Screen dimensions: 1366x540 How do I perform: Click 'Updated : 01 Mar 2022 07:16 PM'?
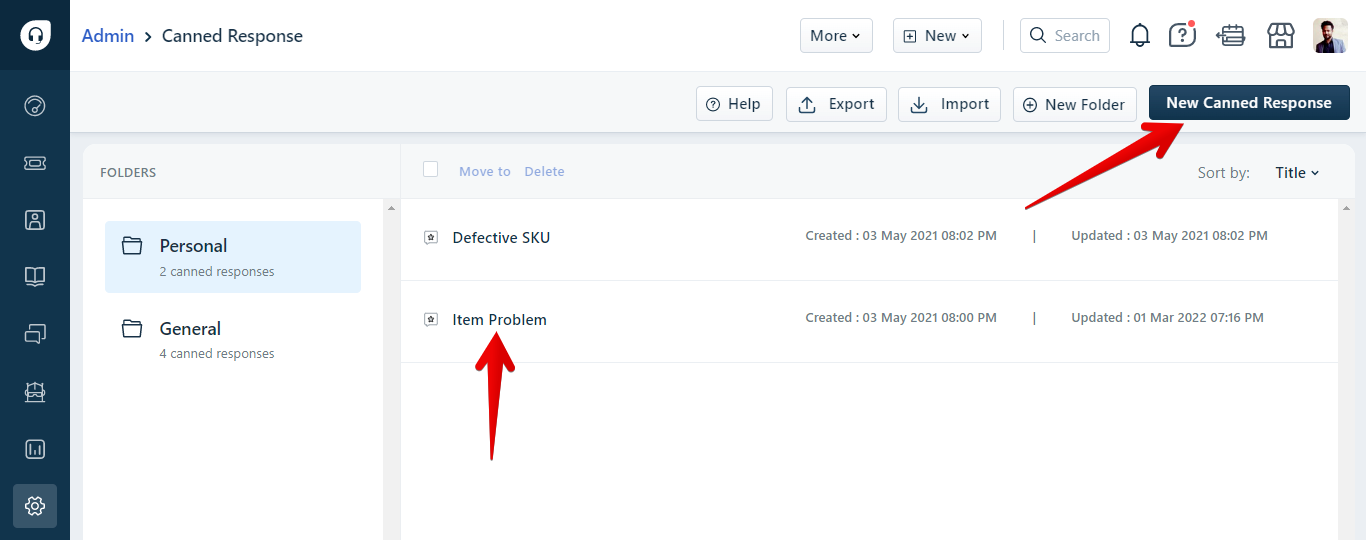[1167, 318]
